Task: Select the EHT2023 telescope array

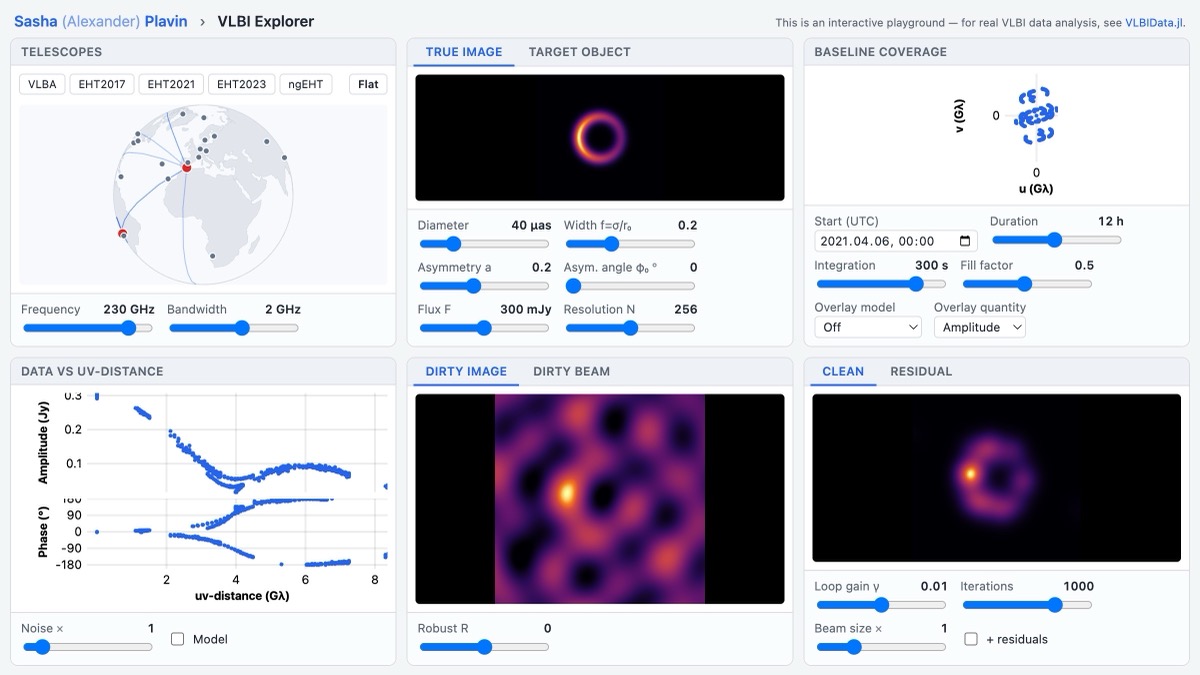Action: 241,84
